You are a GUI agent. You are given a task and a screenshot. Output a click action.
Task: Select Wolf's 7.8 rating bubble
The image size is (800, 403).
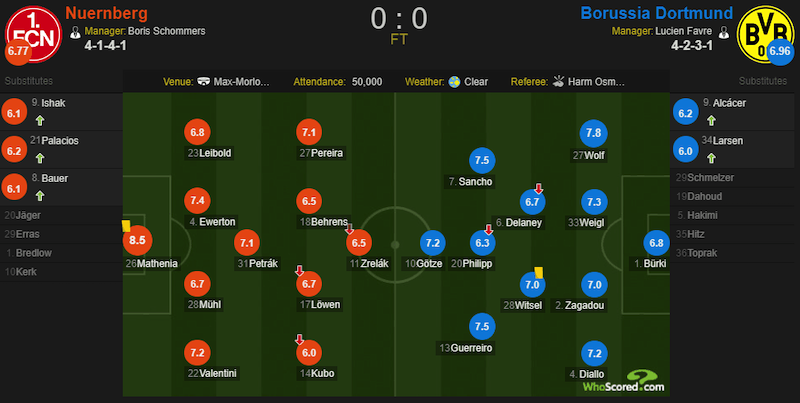click(x=593, y=133)
